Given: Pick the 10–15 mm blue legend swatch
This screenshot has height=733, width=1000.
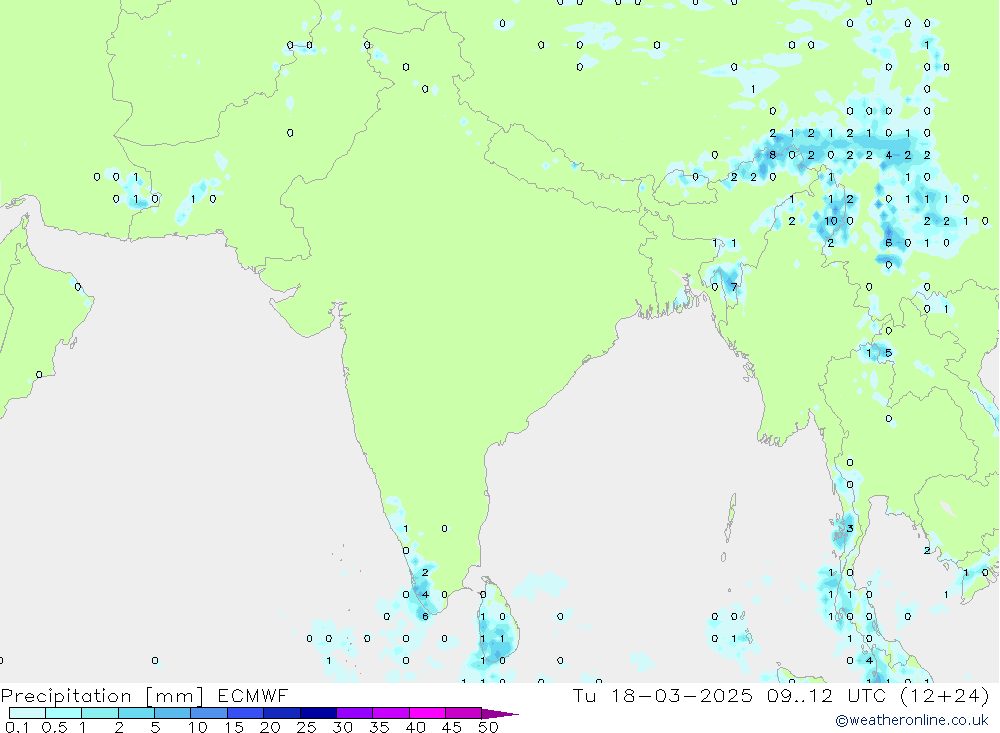Looking at the screenshot, I should pos(209,713).
